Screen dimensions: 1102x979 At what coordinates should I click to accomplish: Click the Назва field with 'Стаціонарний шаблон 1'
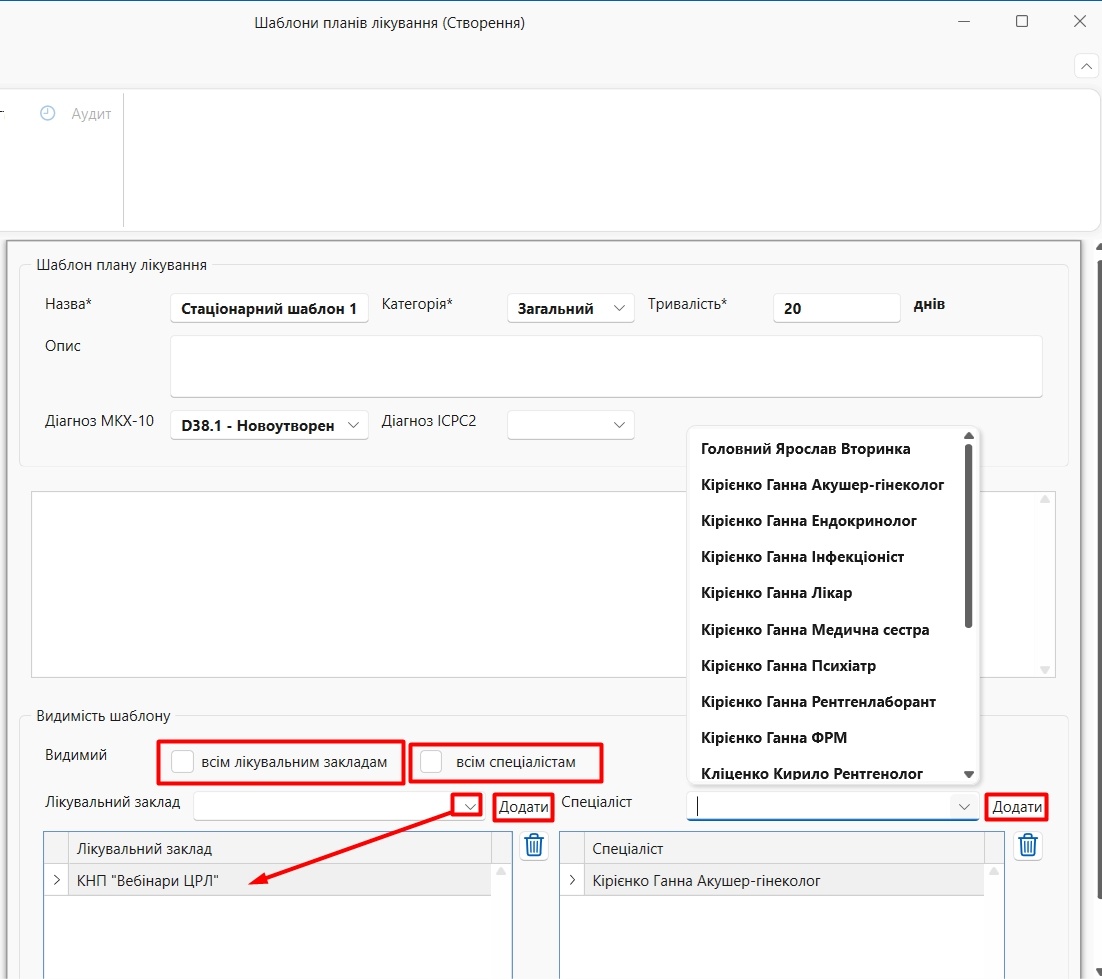(269, 309)
